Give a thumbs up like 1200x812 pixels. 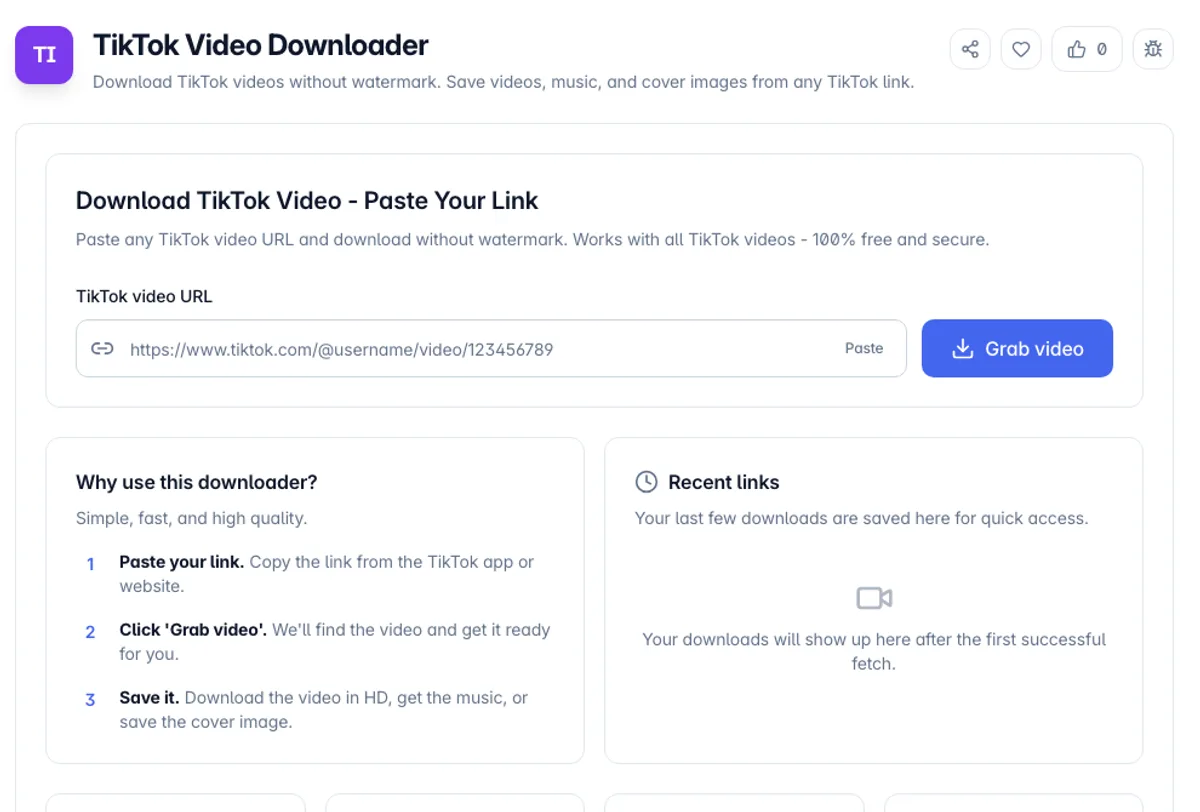[x=1087, y=49]
